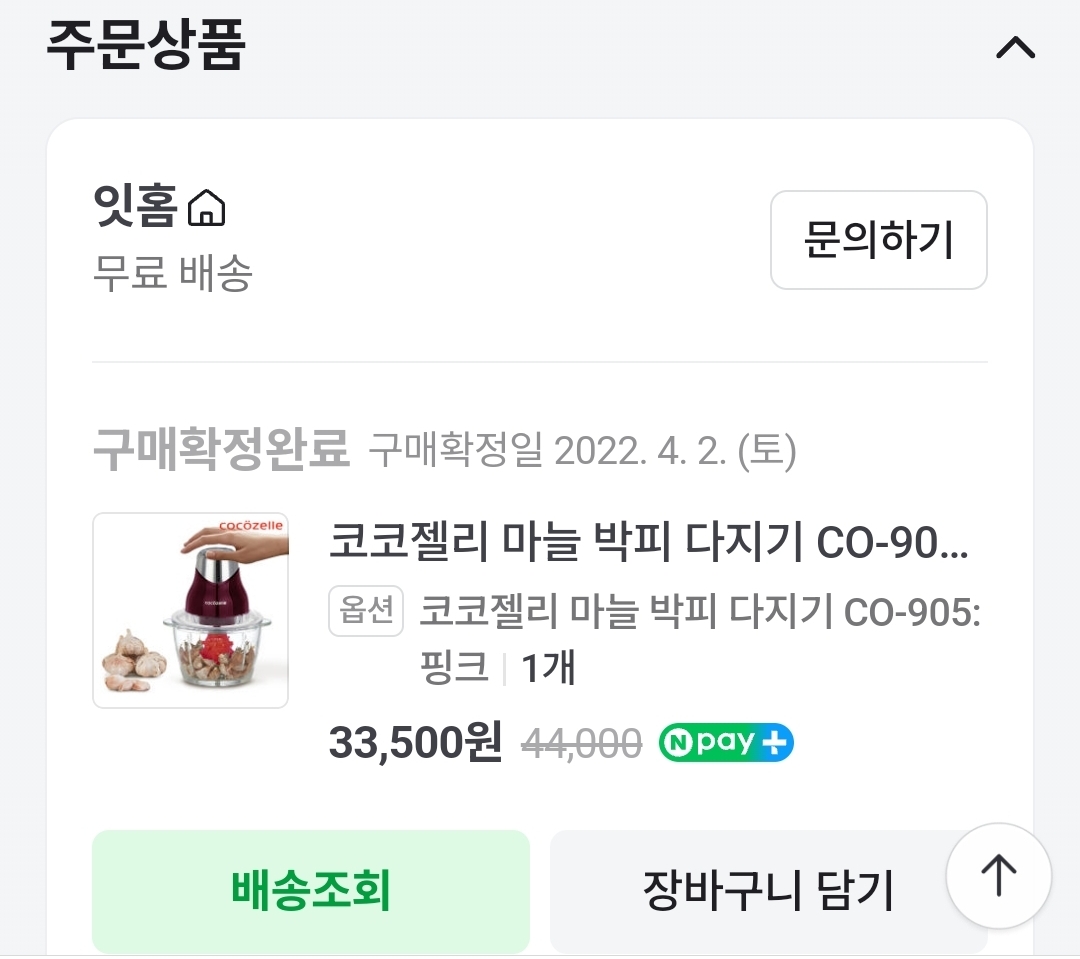Screen dimensions: 1080x959
Task: Open the garlic chopper product thumbnail
Action: coord(190,610)
